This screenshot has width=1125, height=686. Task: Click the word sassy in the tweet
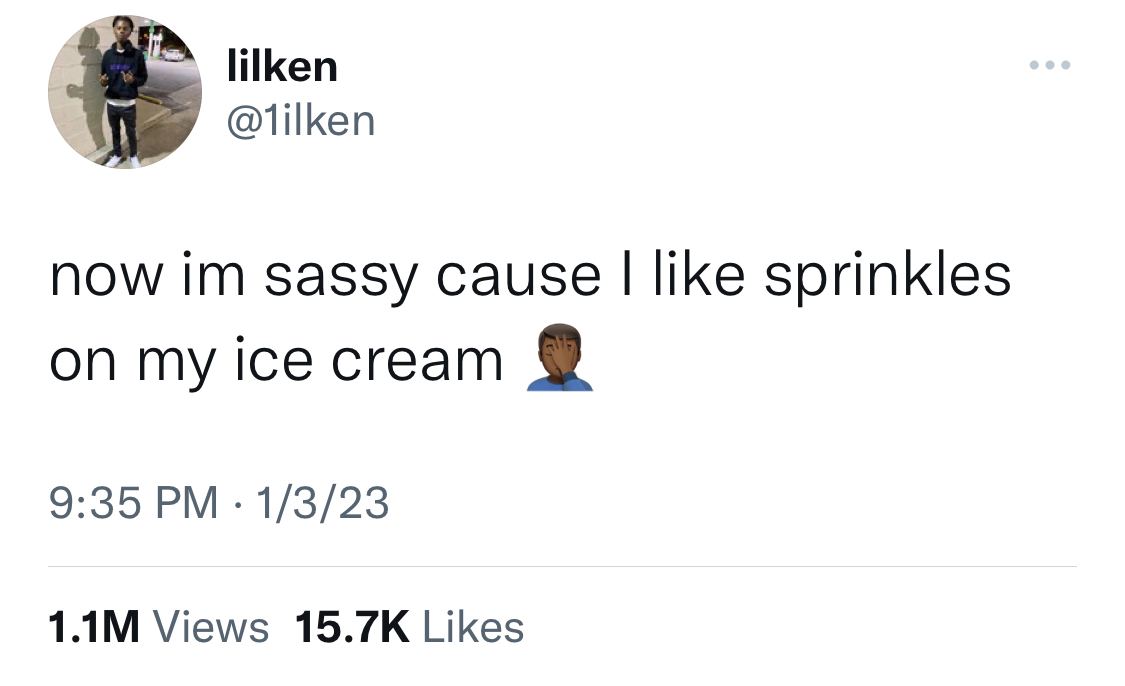tap(341, 278)
